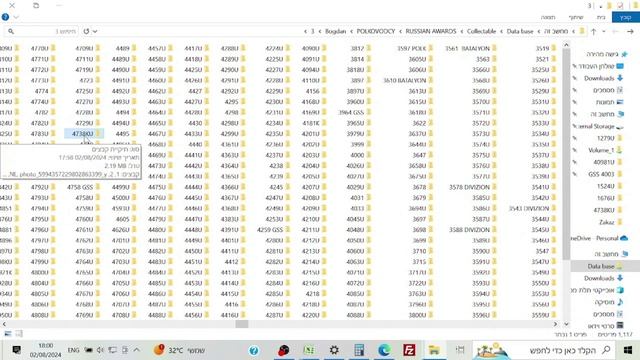Open the 1279U pinned folder

[610, 138]
